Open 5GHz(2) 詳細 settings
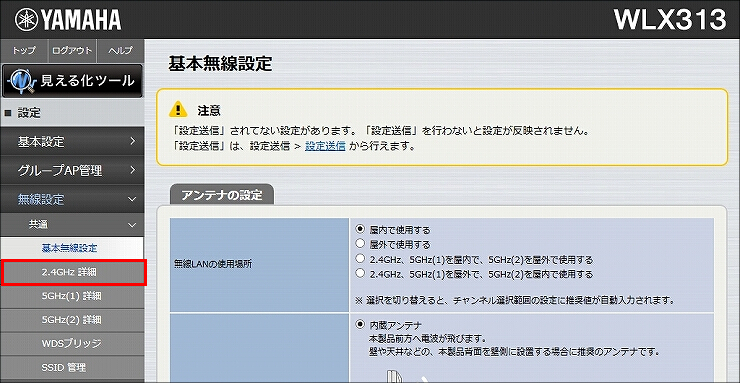This screenshot has width=740, height=383. coord(72,320)
